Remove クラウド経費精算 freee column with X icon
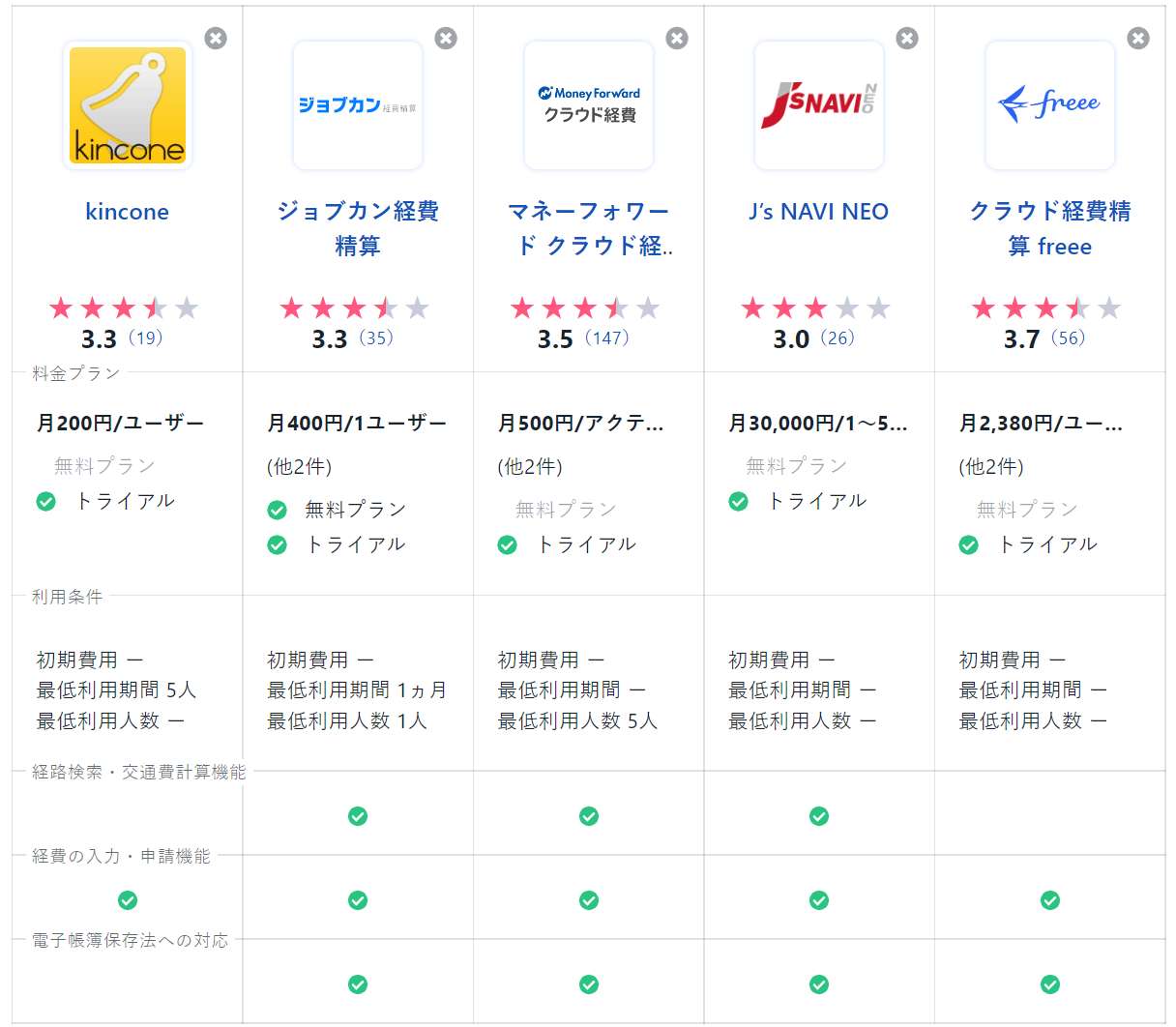The height and width of the screenshot is (1027, 1176). click(x=1138, y=38)
